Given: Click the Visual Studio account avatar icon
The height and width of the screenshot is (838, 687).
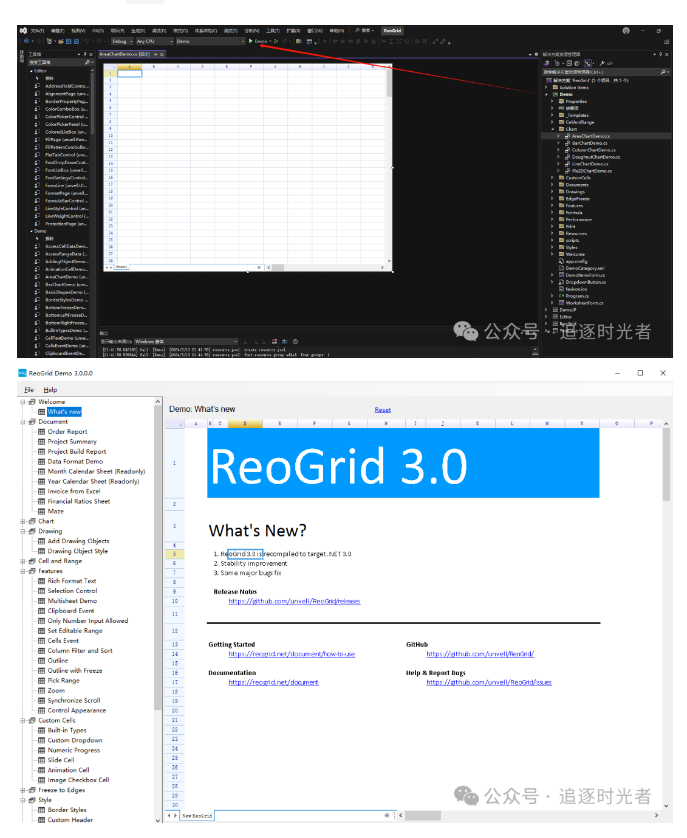Looking at the screenshot, I should [626, 31].
